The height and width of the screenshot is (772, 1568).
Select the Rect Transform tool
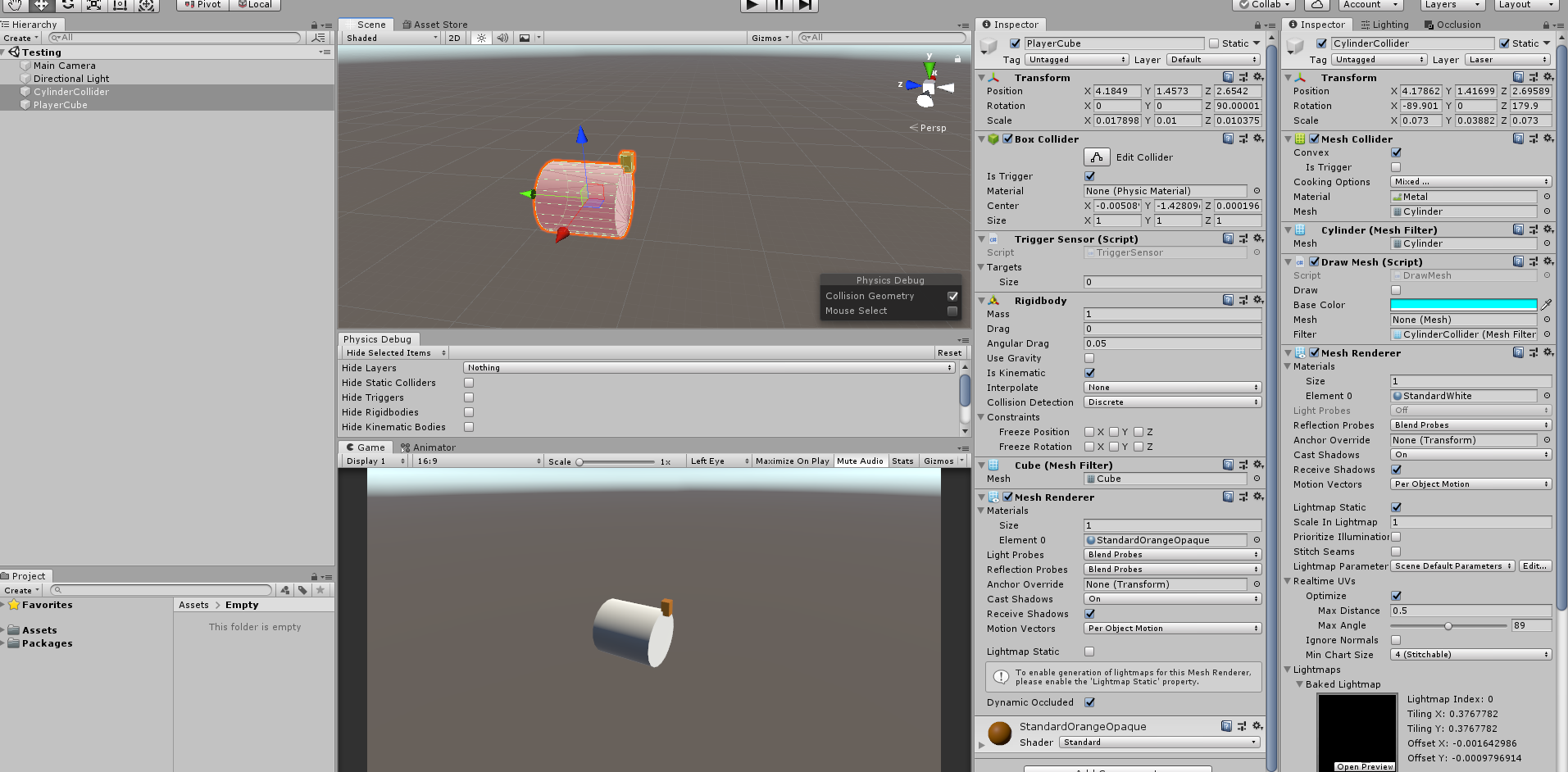click(120, 4)
